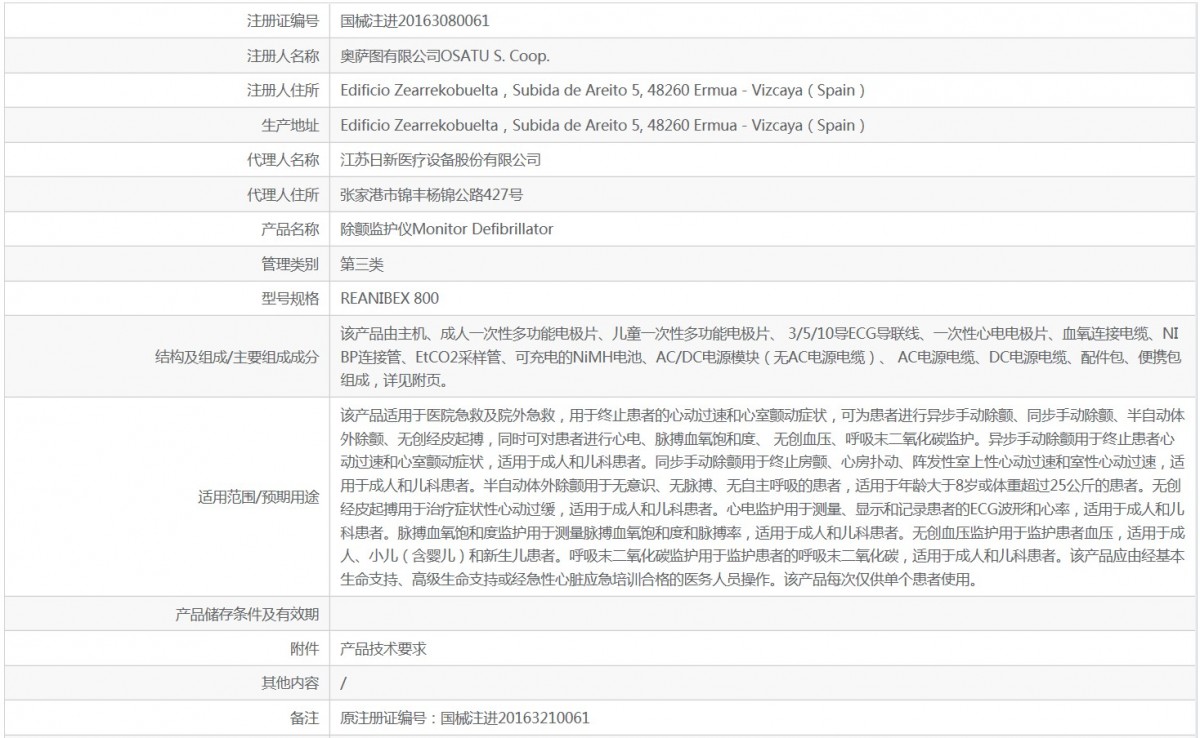
Task: Click the 结构及组成/主要组成成分 label
Action: click(x=237, y=356)
